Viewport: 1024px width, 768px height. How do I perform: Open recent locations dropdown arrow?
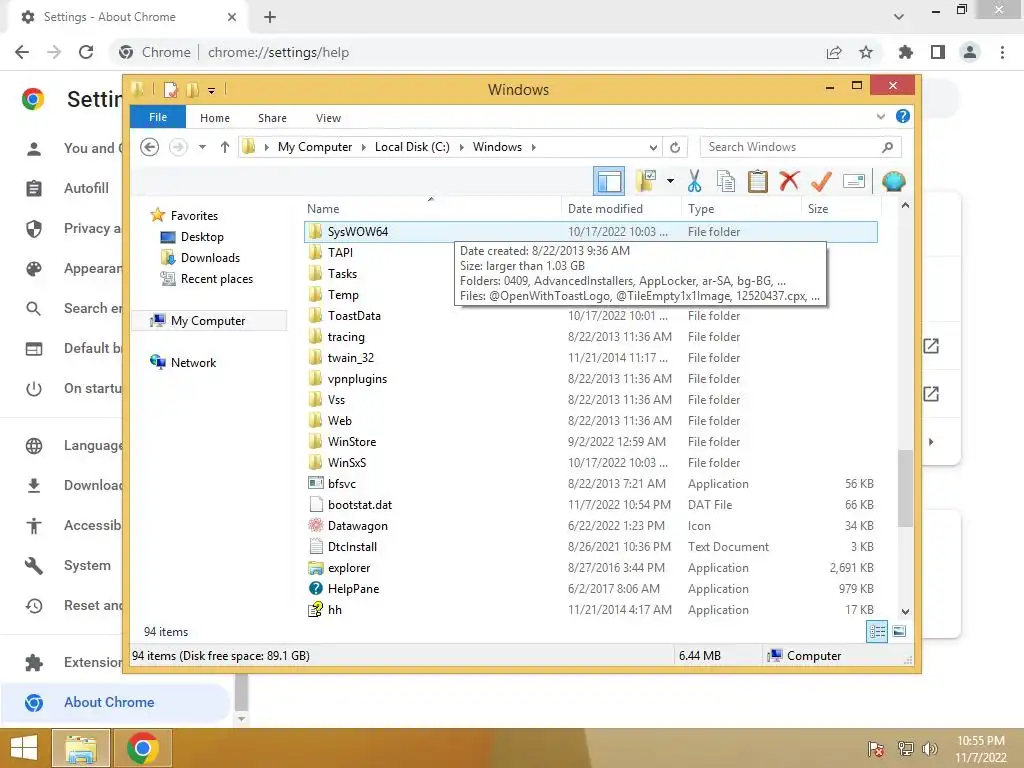[202, 147]
